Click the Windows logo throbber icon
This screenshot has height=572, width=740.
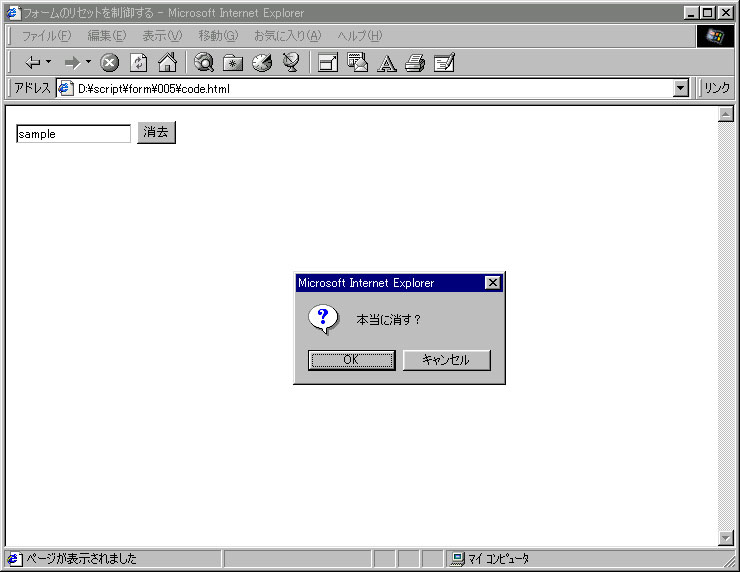715,36
